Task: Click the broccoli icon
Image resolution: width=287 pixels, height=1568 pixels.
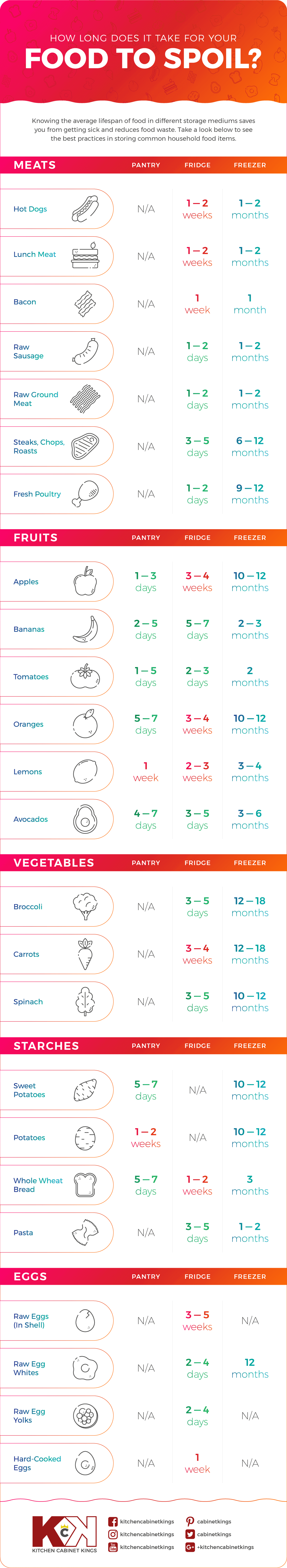Action: (x=85, y=906)
